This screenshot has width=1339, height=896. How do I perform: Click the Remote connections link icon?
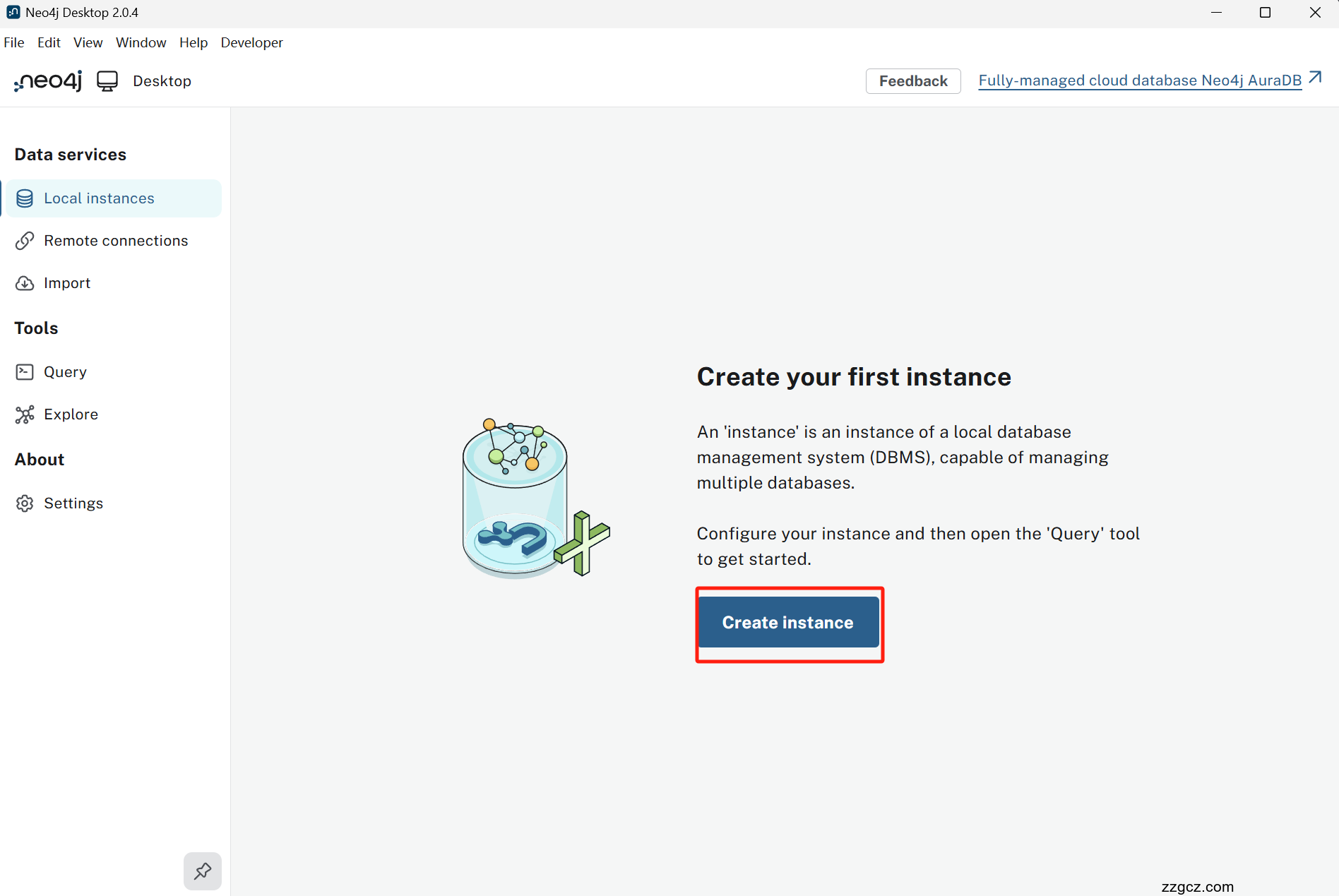25,241
